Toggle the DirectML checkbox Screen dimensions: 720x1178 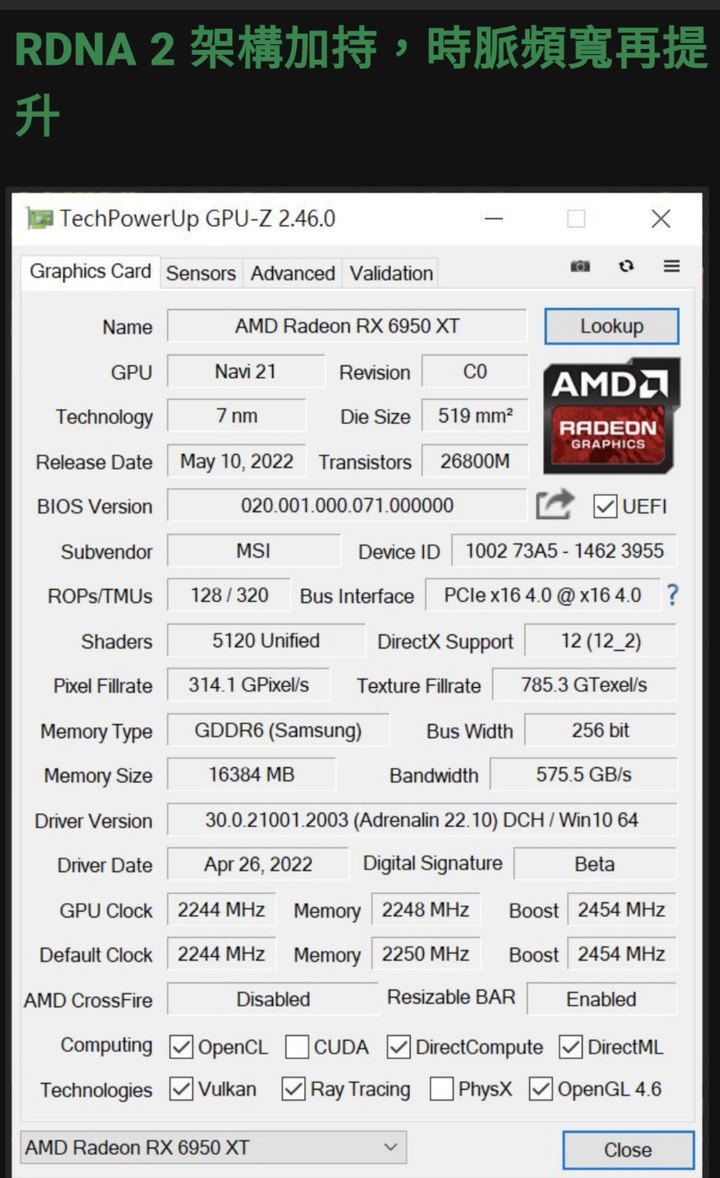(x=571, y=1047)
